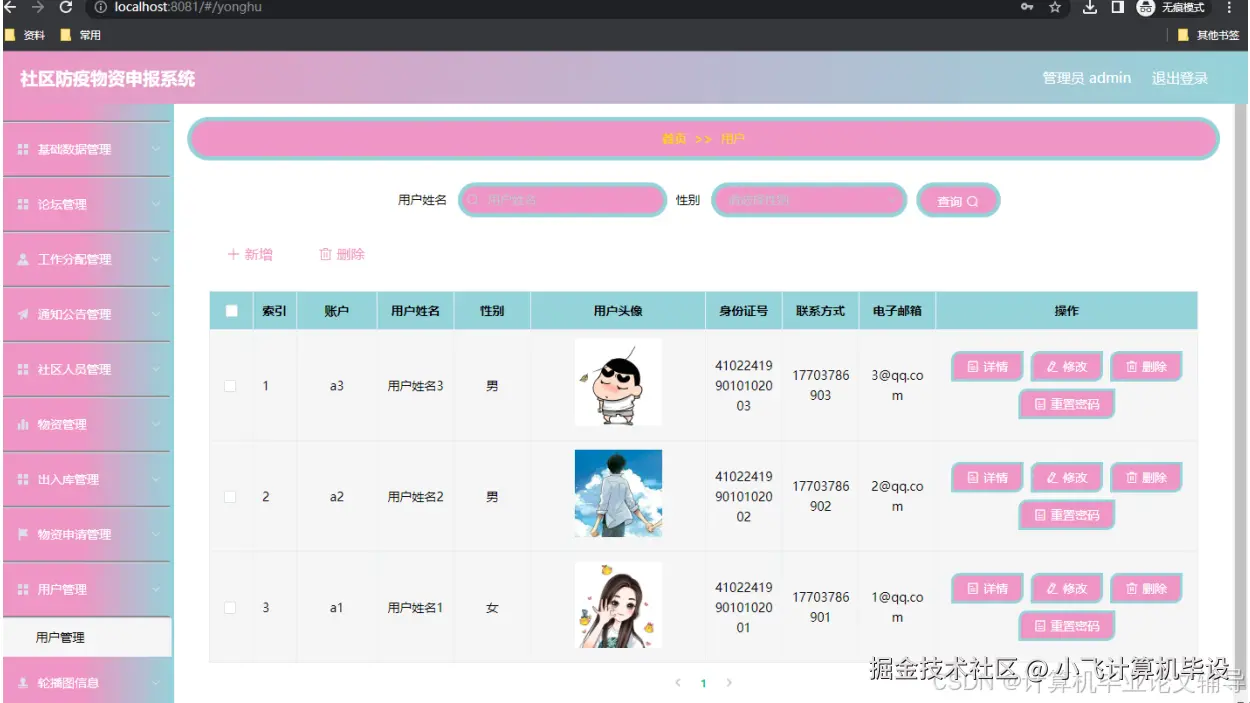The image size is (1250, 703).
Task: Expand the 社区人员管理 menu chevron
Action: [156, 369]
